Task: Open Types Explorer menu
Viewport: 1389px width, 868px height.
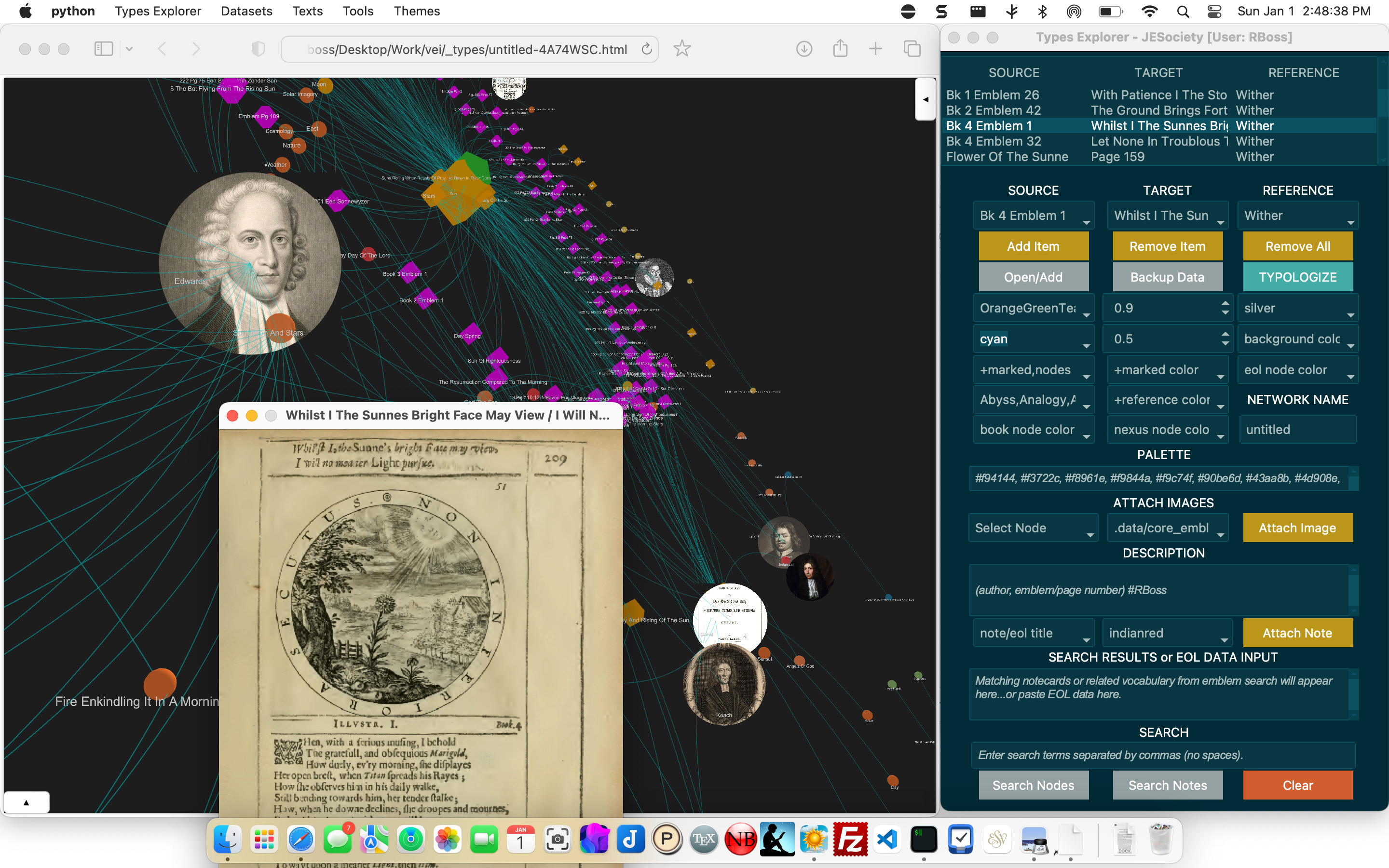Action: coord(158,12)
